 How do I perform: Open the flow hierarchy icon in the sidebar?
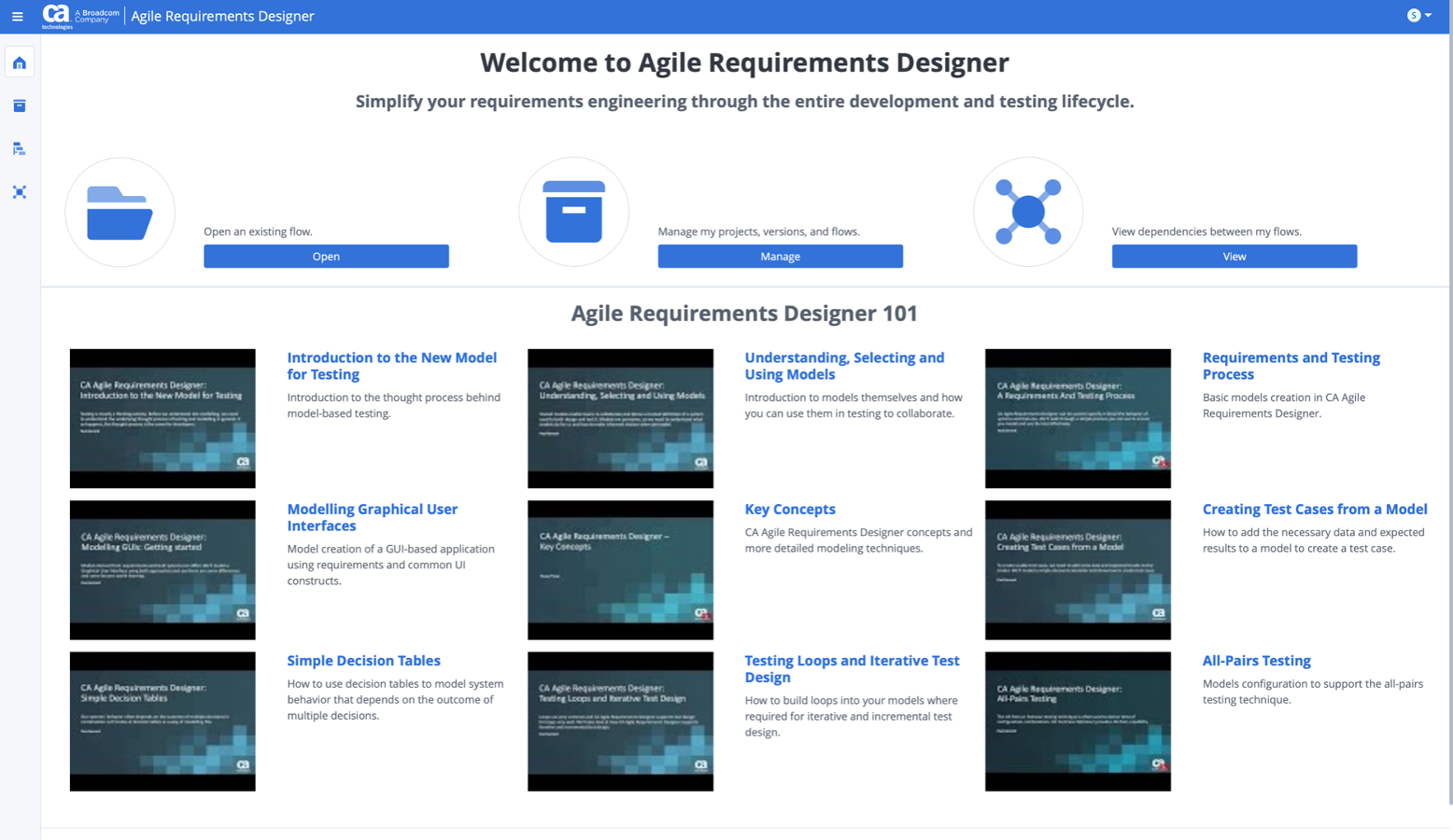point(20,148)
